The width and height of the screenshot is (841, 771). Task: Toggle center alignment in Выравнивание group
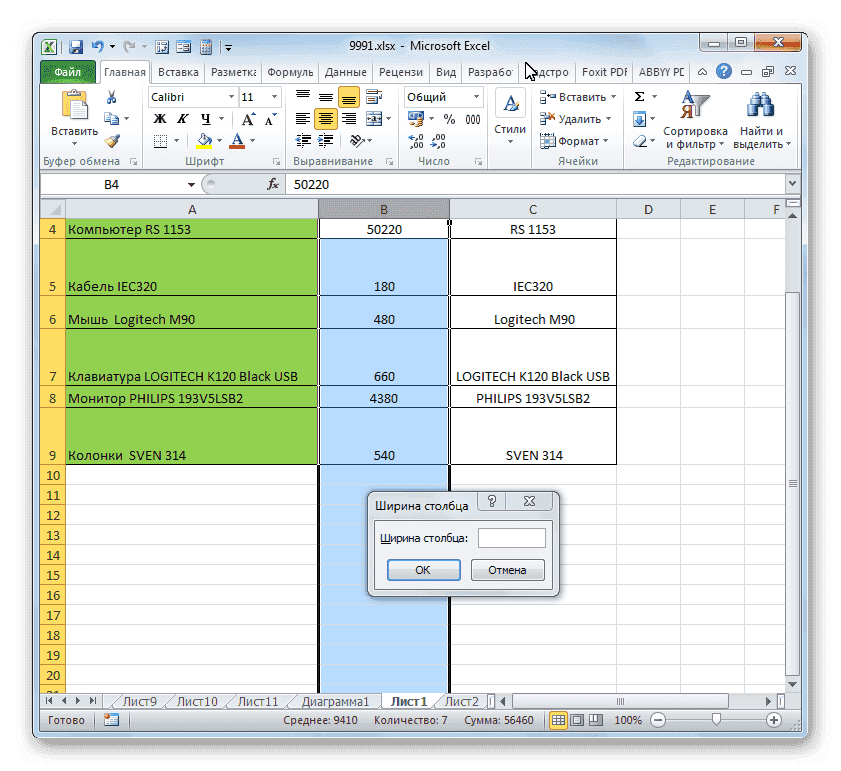pyautogui.click(x=325, y=118)
